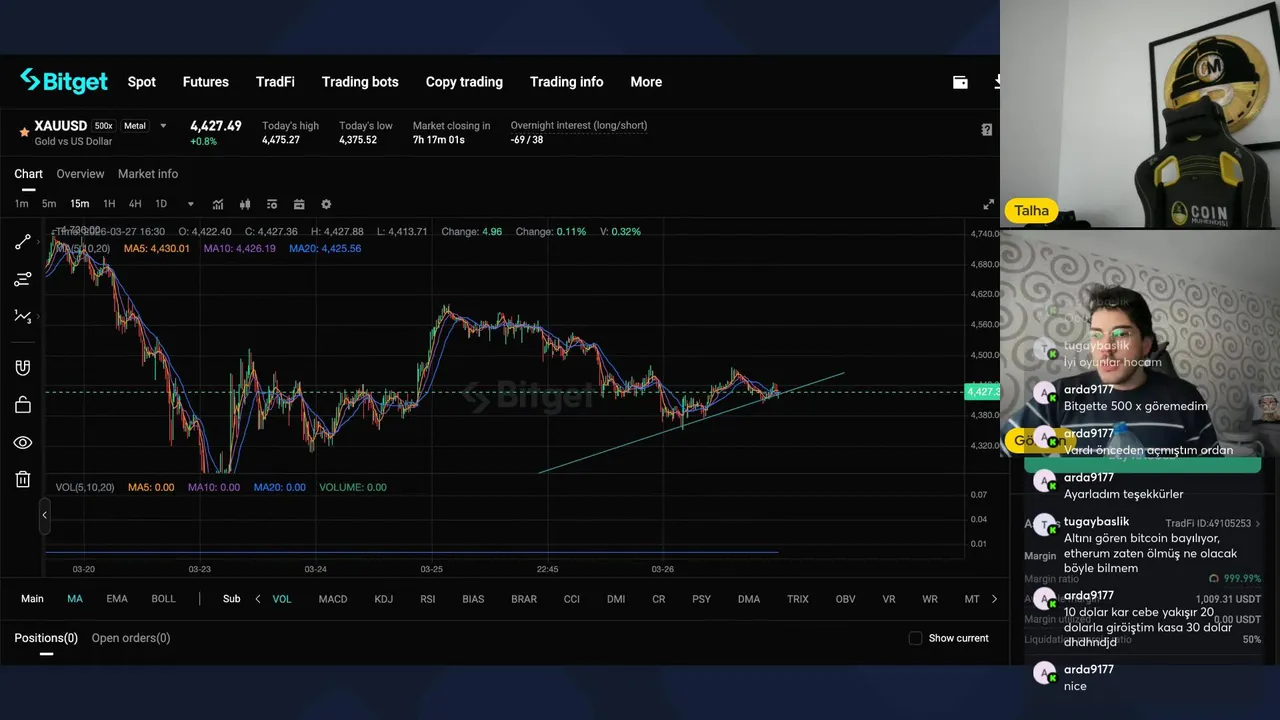Toggle the magnet snap tool
Image resolution: width=1280 pixels, height=720 pixels.
pos(22,368)
